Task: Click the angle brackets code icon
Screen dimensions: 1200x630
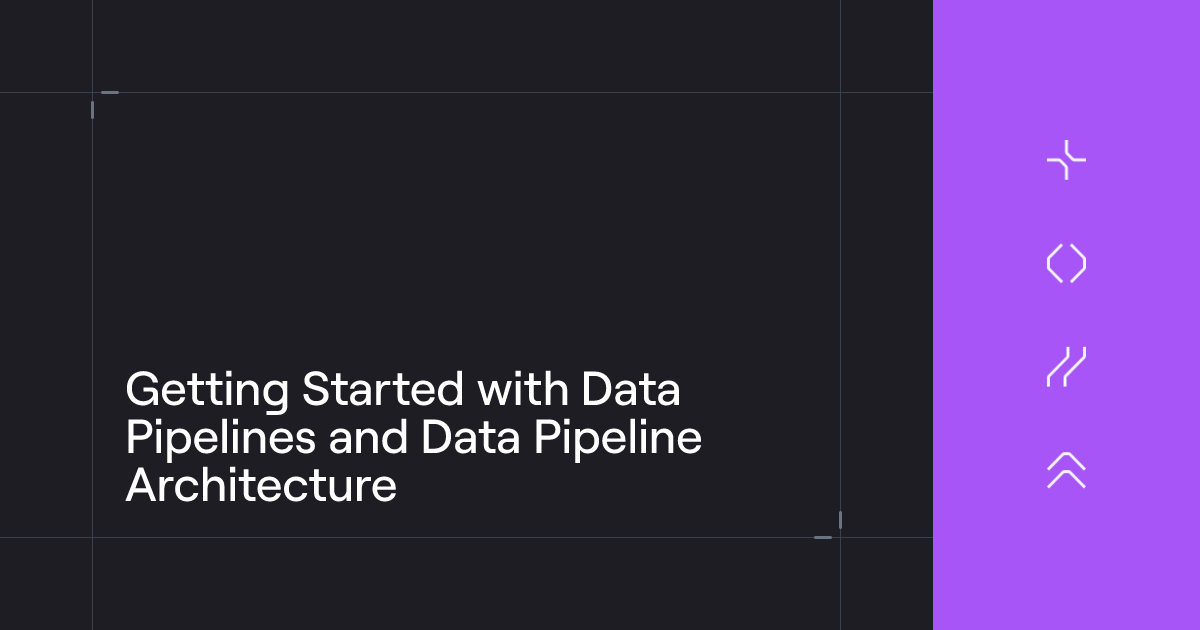Action: [1066, 264]
